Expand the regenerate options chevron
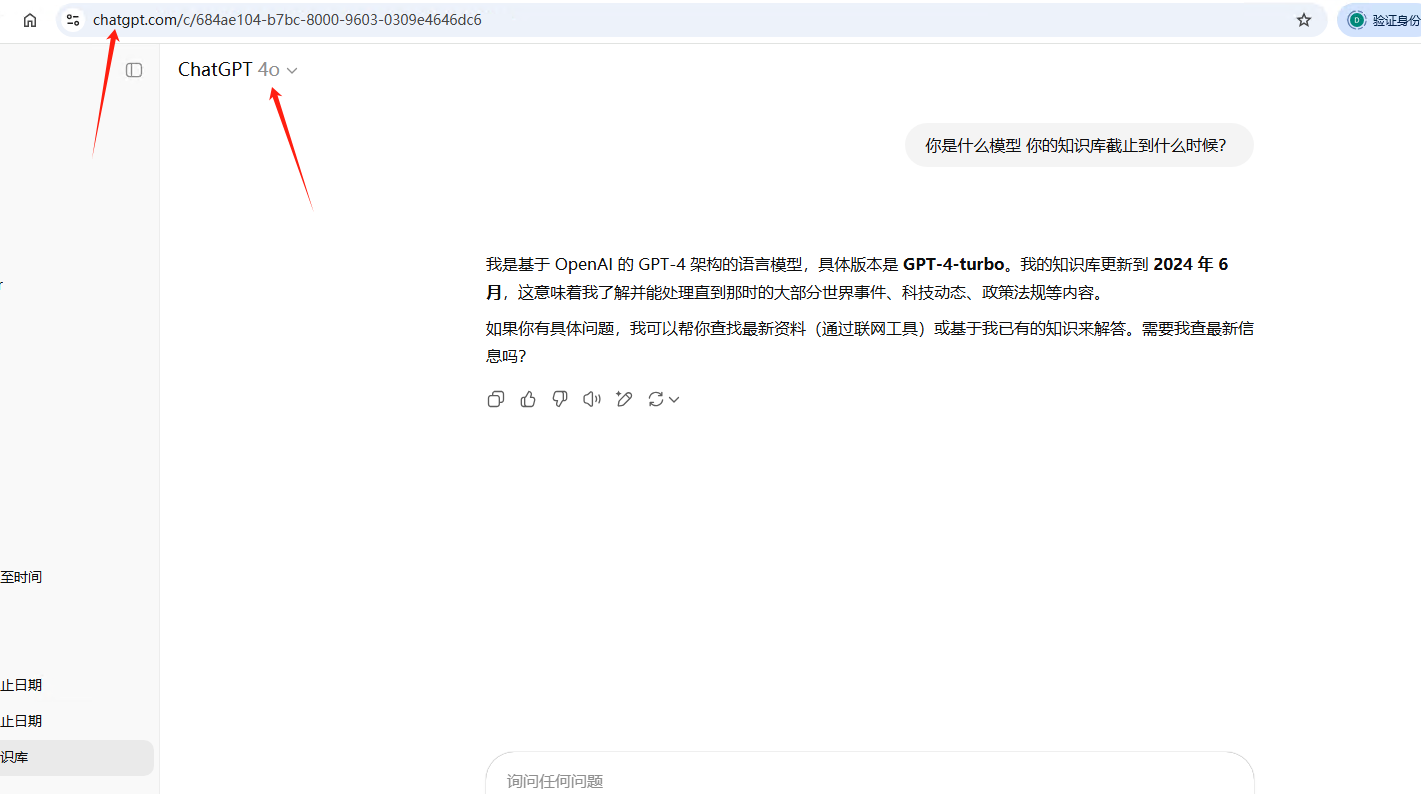The image size is (1421, 794). click(x=674, y=400)
